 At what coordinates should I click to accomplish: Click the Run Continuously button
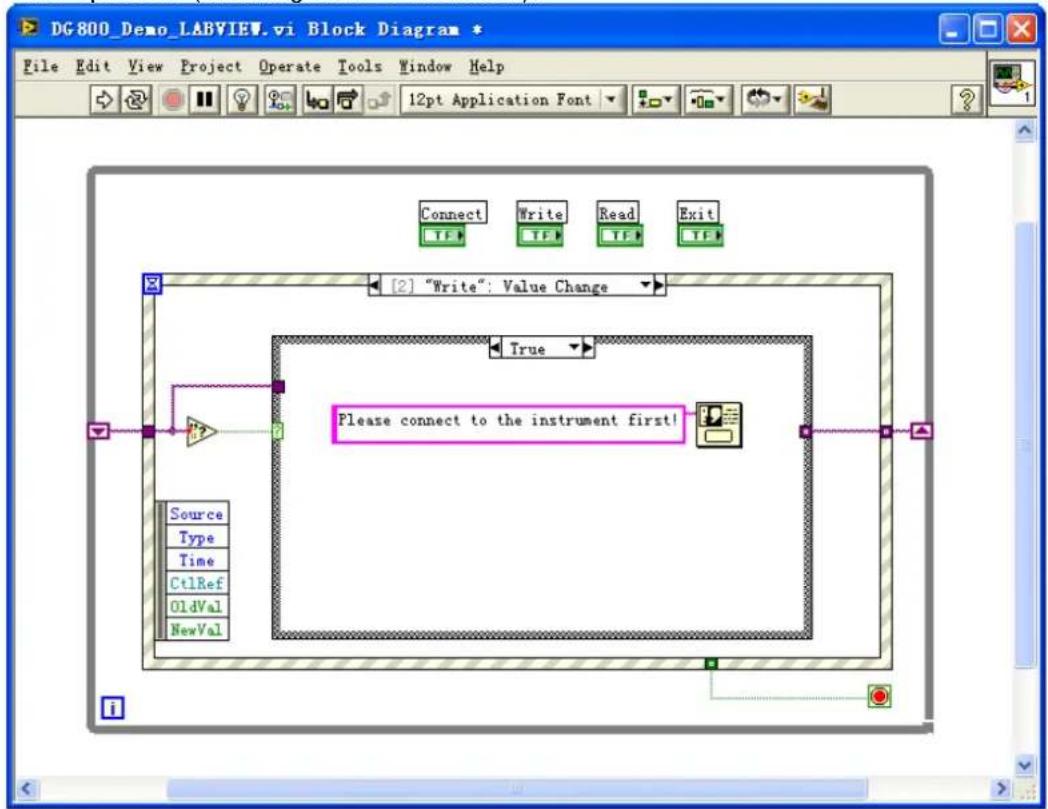coord(136,100)
